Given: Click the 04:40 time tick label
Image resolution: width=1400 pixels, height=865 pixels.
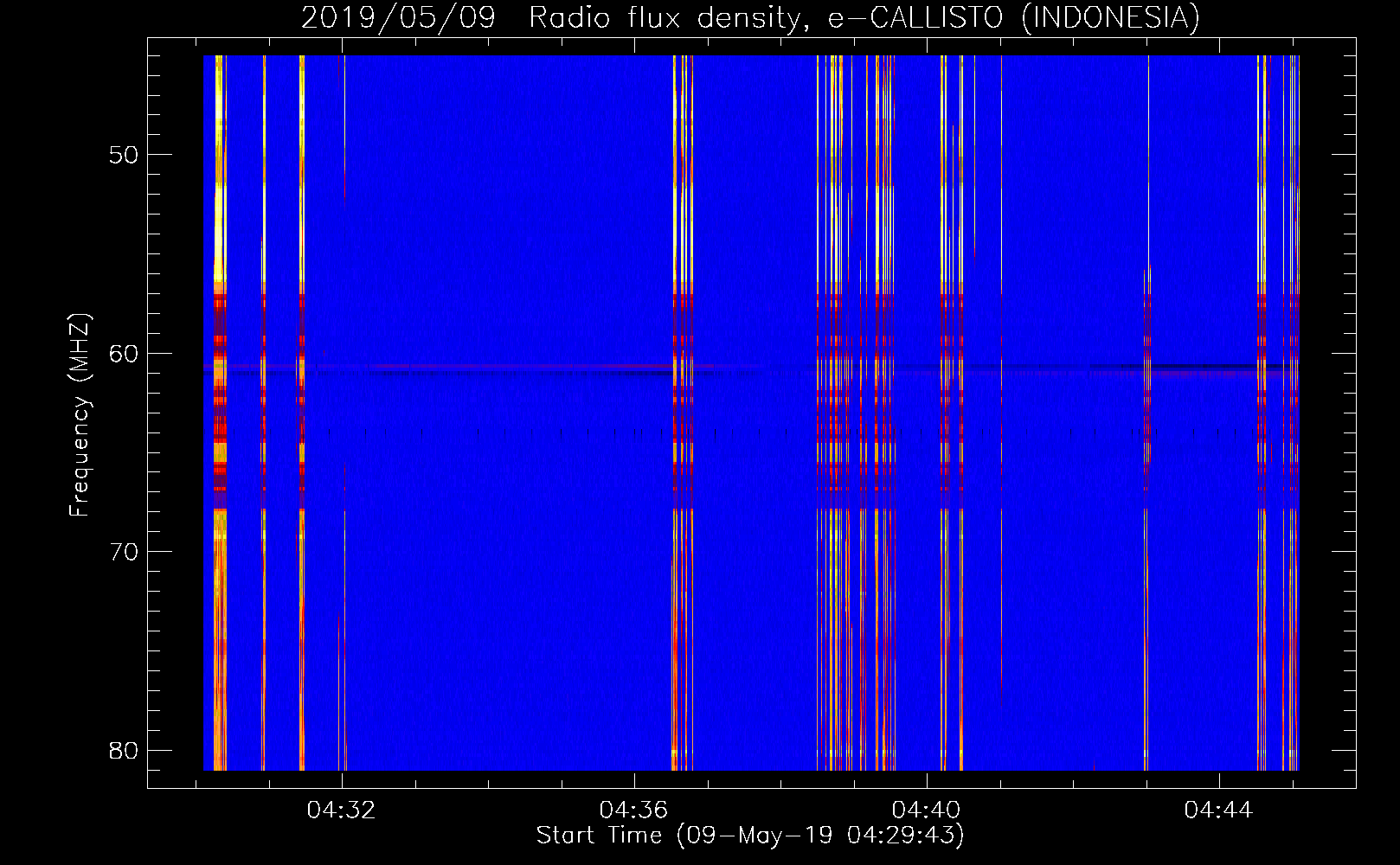Looking at the screenshot, I should click(x=927, y=811).
